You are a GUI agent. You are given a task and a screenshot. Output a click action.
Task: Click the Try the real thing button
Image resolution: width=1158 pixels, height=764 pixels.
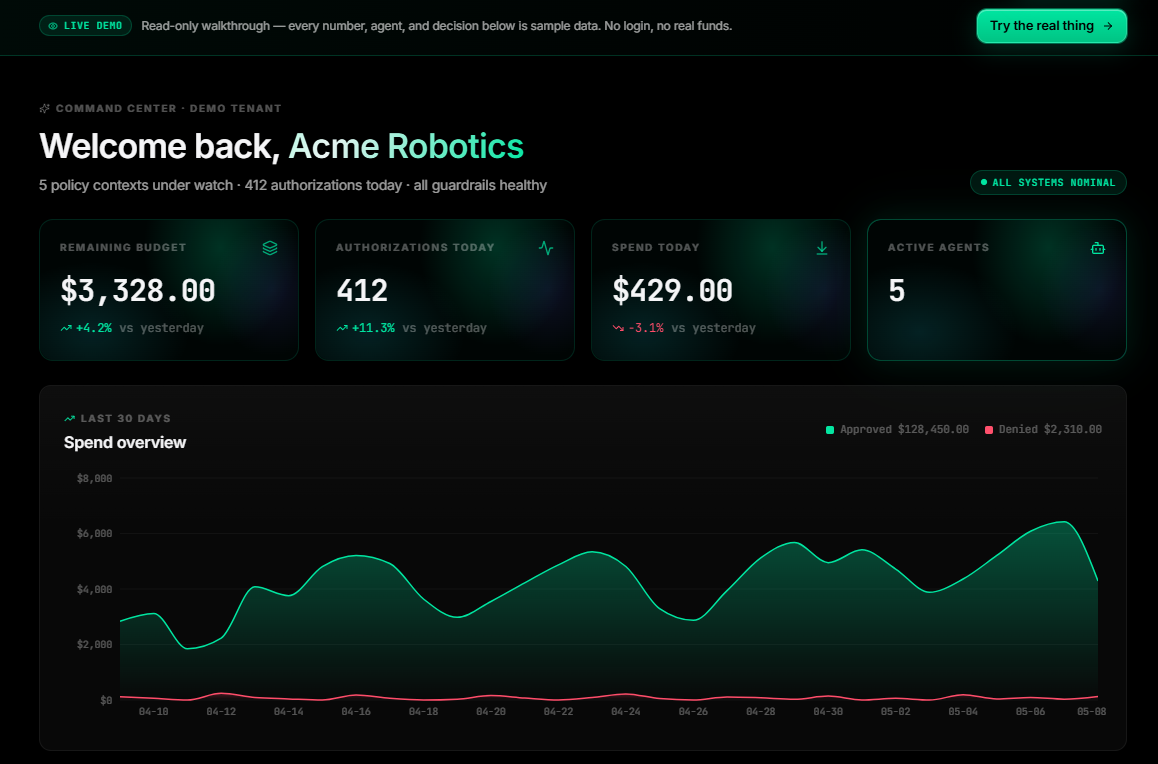point(1051,26)
